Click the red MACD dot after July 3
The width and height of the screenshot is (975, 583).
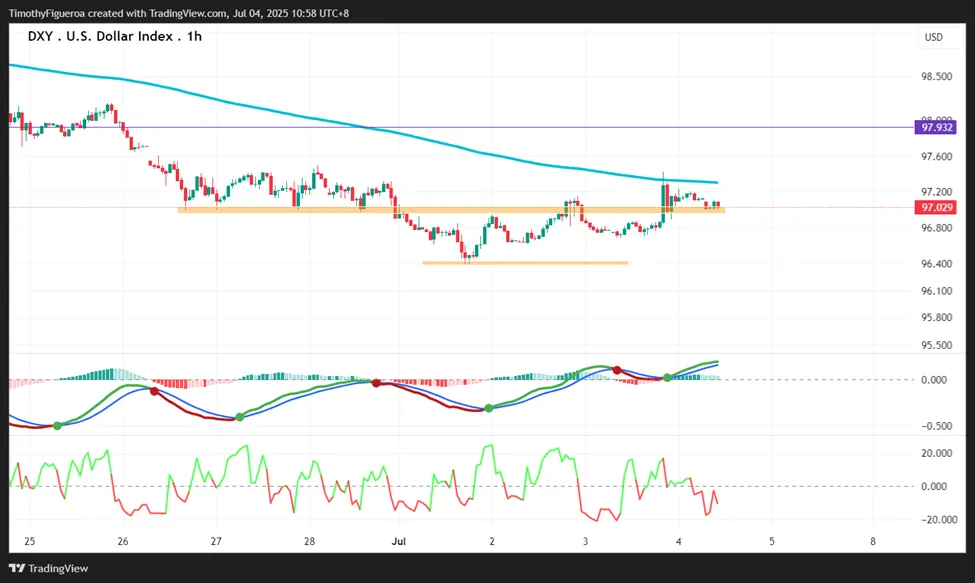[x=617, y=370]
